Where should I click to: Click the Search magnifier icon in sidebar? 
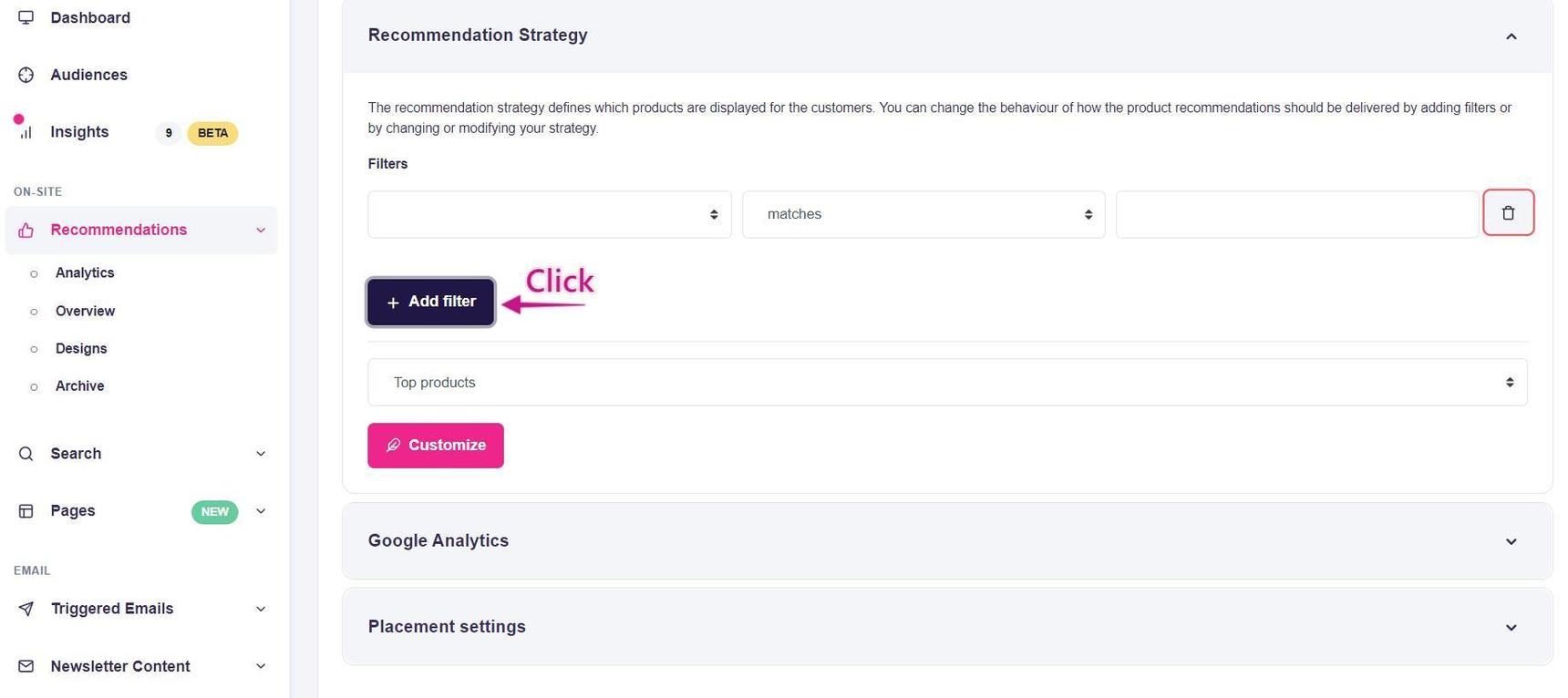[26, 454]
